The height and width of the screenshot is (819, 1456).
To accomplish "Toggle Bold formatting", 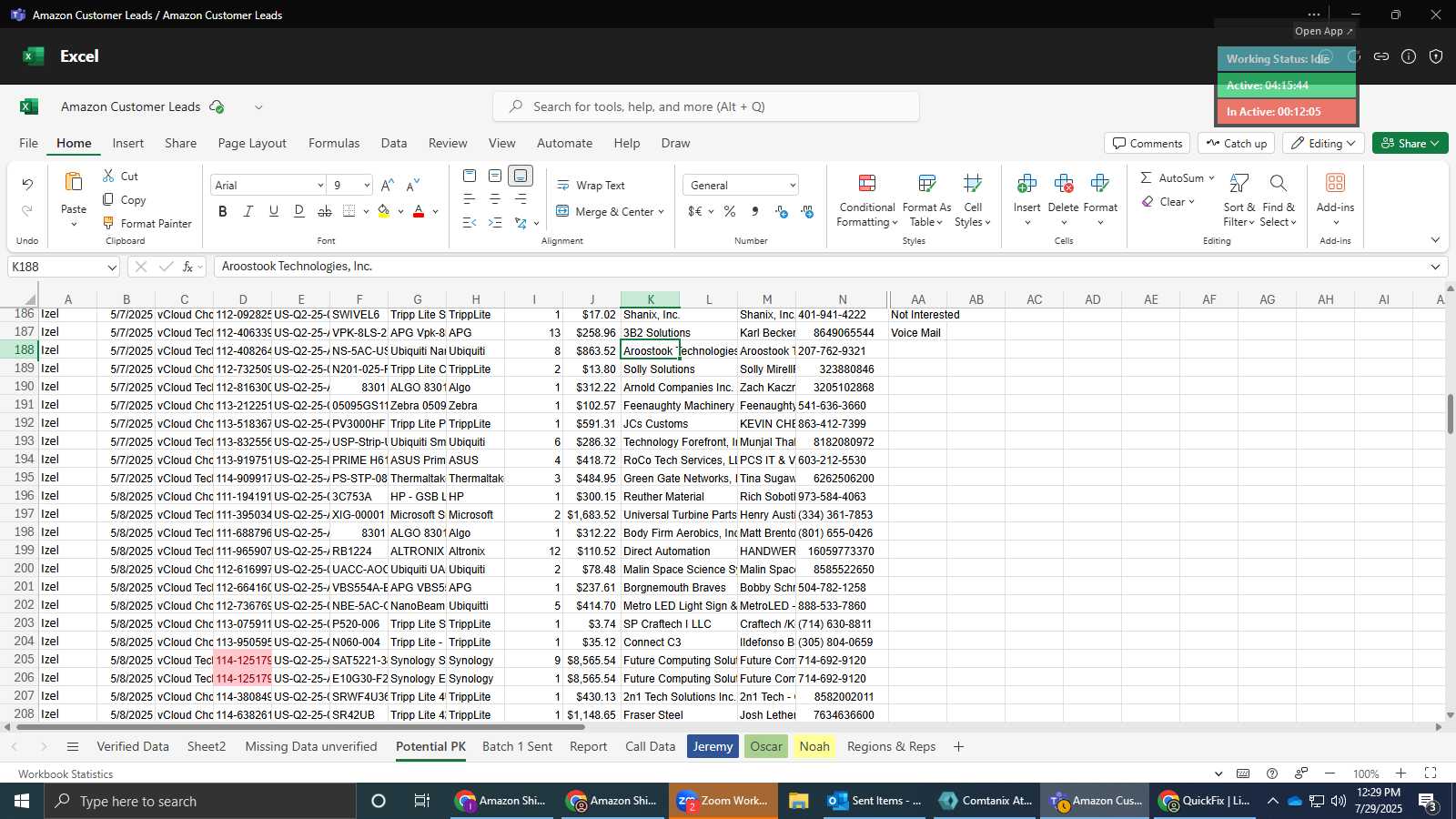I will (223, 211).
